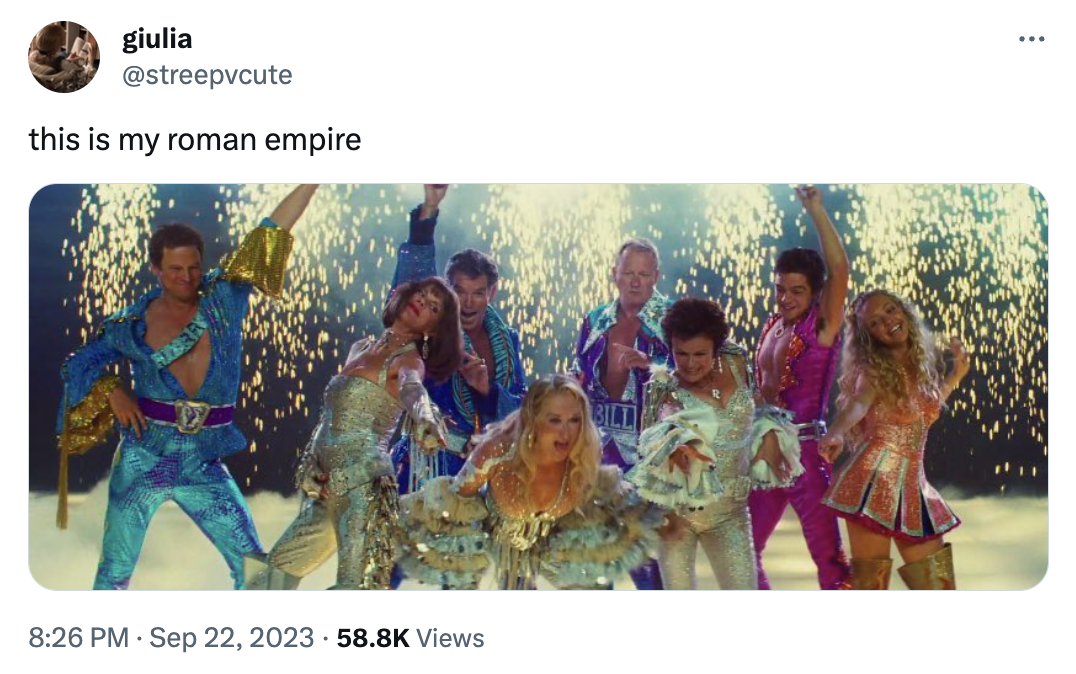Open the @streepvcute handle link
This screenshot has width=1076, height=674.
207,74
